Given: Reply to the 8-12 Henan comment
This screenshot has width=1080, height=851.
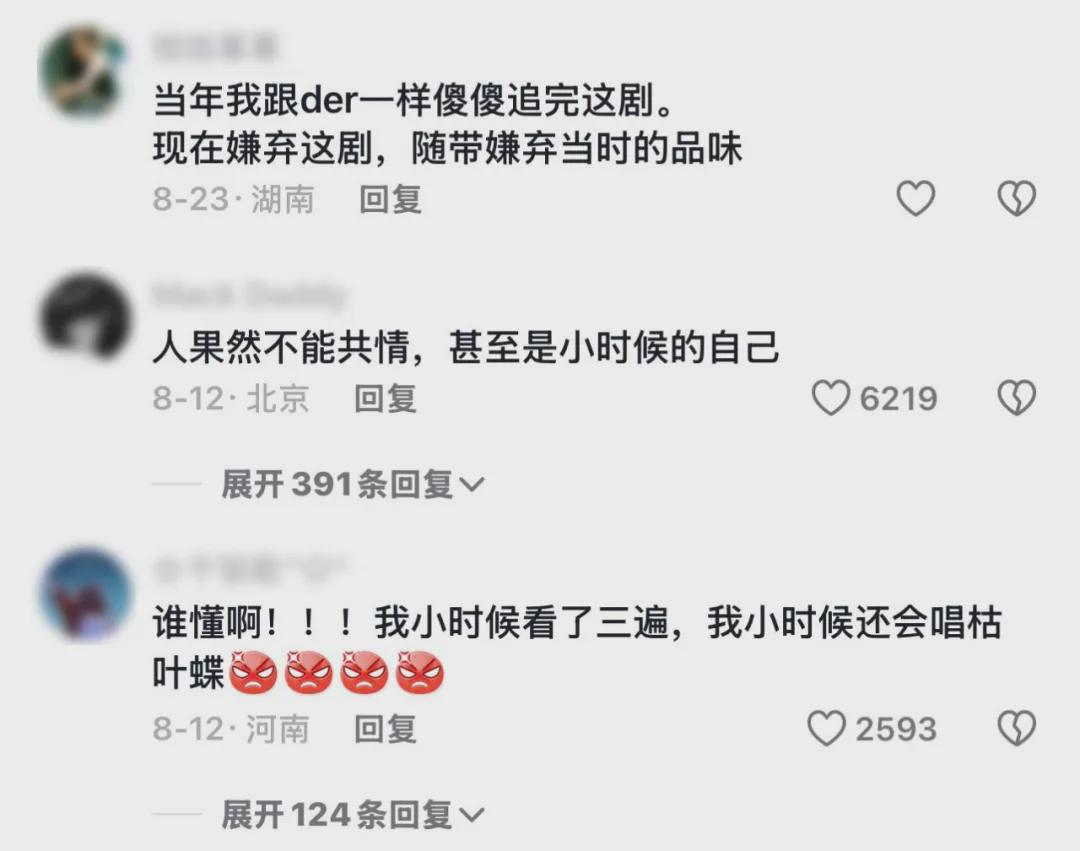Looking at the screenshot, I should point(386,729).
